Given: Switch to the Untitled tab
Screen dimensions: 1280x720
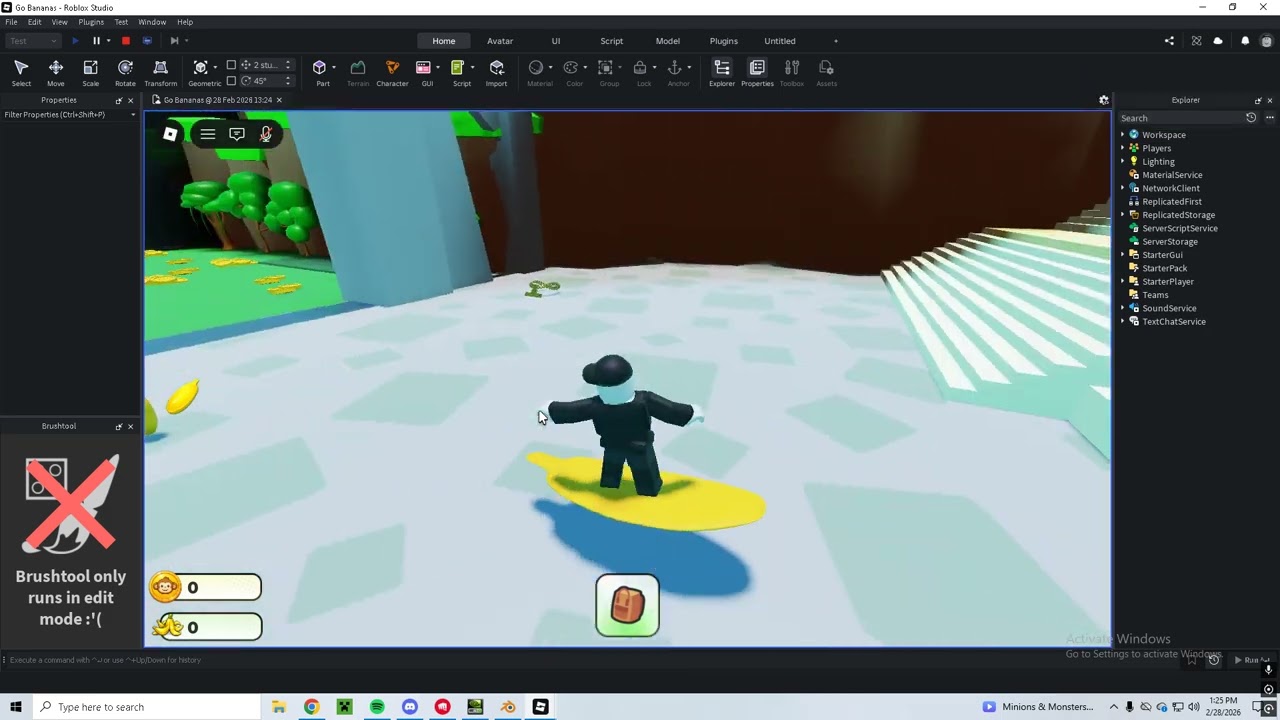Looking at the screenshot, I should click(x=780, y=41).
